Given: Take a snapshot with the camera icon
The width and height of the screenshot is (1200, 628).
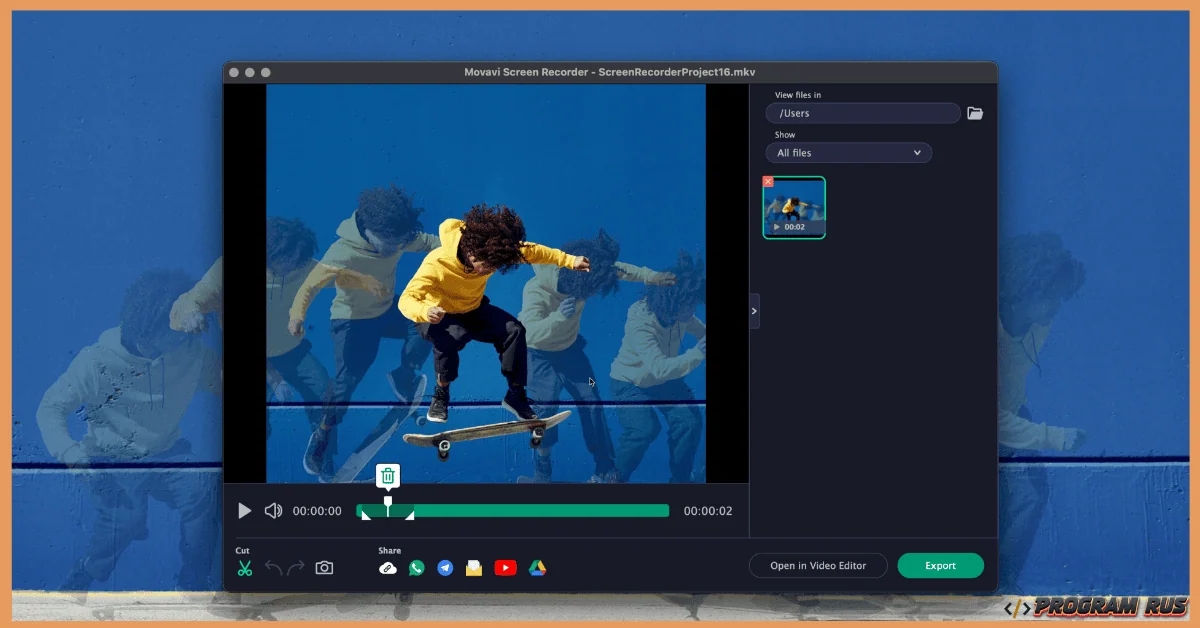Looking at the screenshot, I should (x=324, y=566).
